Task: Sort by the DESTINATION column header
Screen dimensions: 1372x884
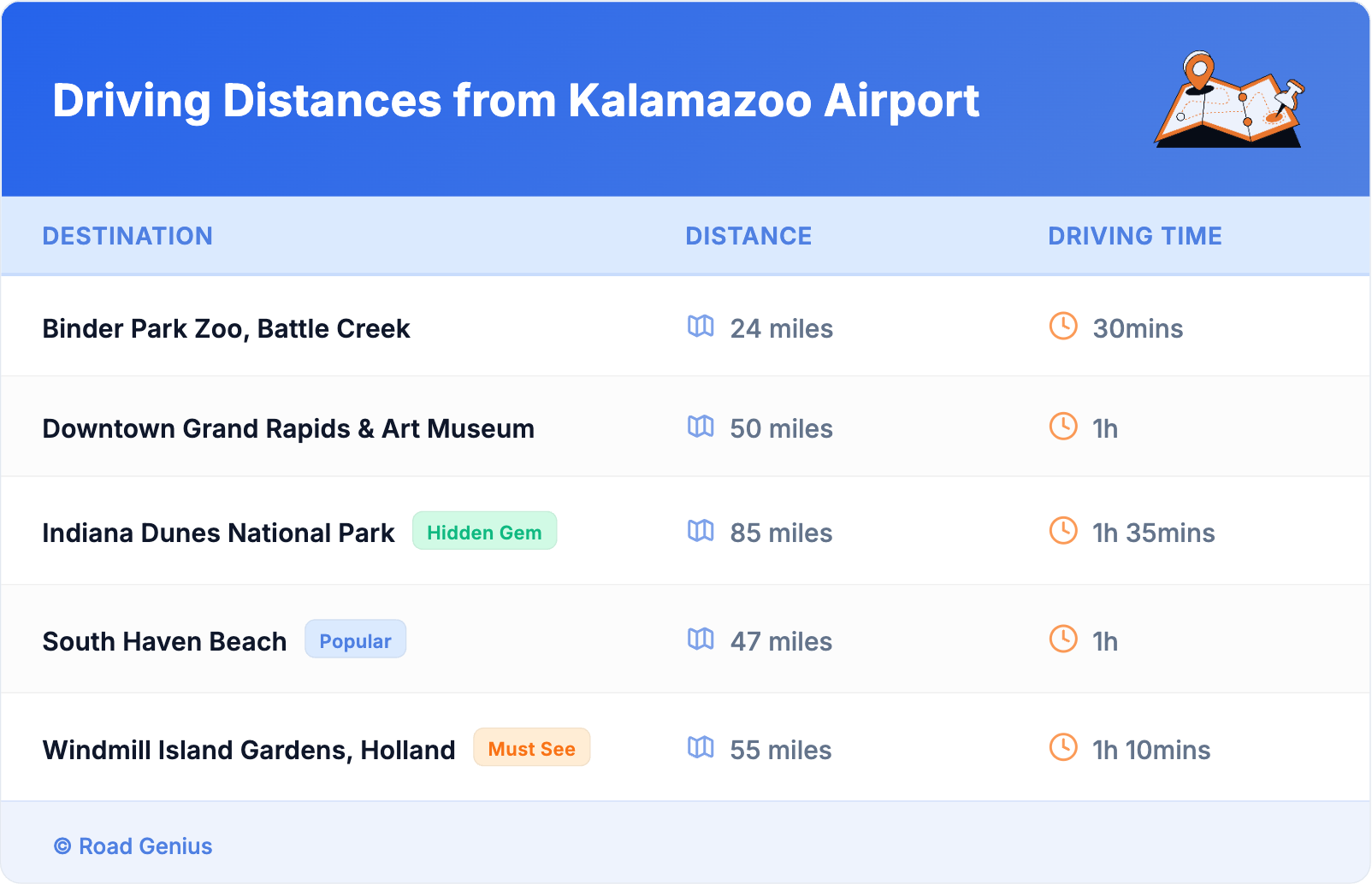Action: tap(128, 236)
